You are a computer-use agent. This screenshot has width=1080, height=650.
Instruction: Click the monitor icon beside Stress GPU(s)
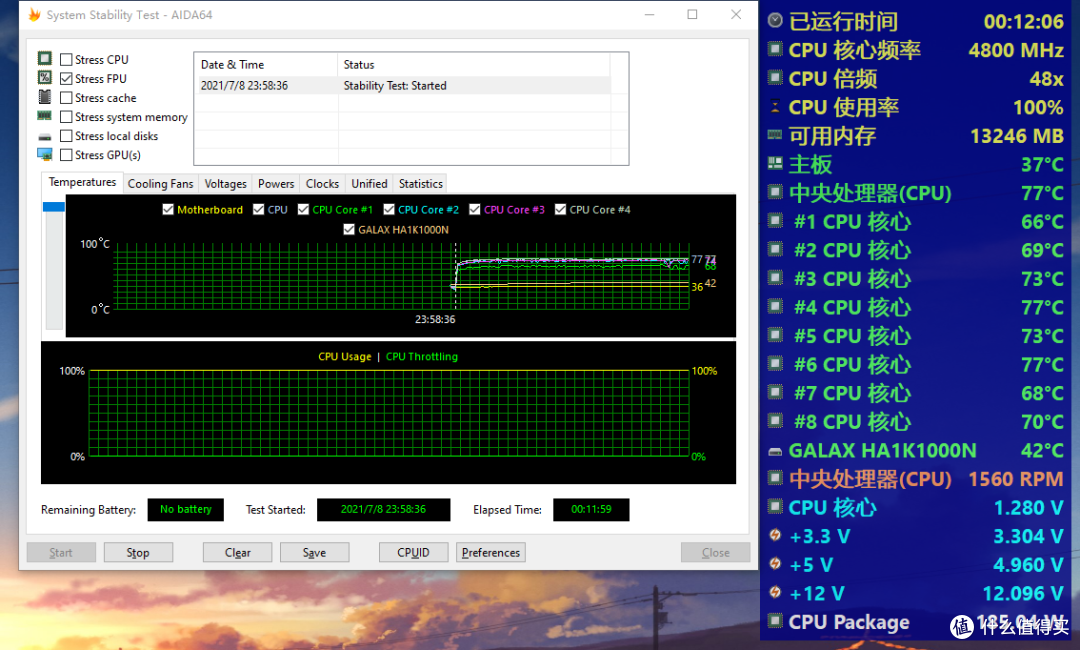click(x=45, y=154)
